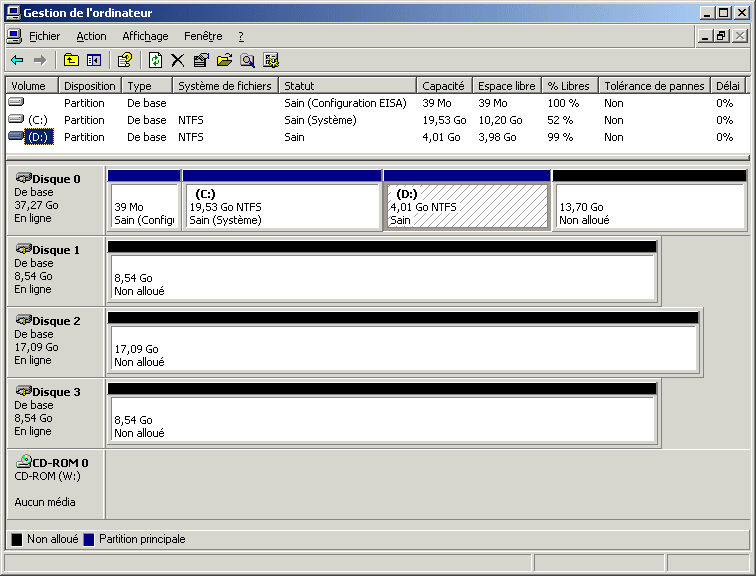Open the Fichier menu

(x=45, y=36)
